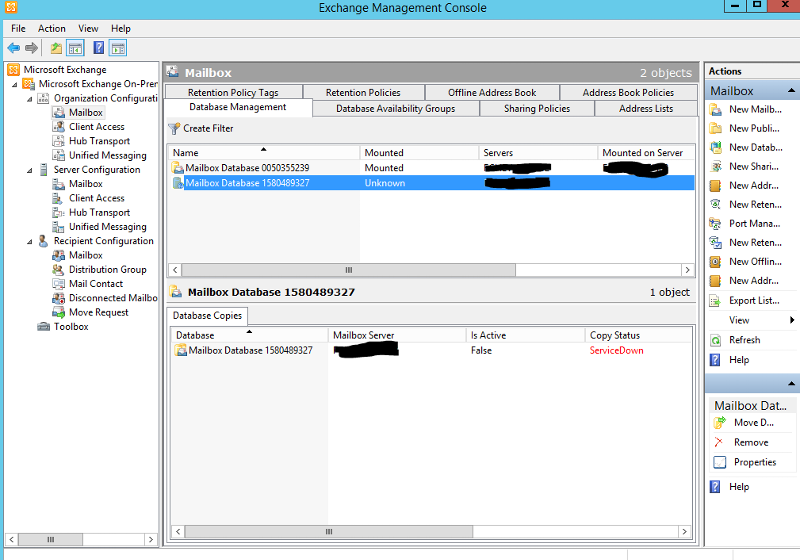
Task: Click the Disconnected Mailbox tree icon
Action: pyautogui.click(x=59, y=298)
